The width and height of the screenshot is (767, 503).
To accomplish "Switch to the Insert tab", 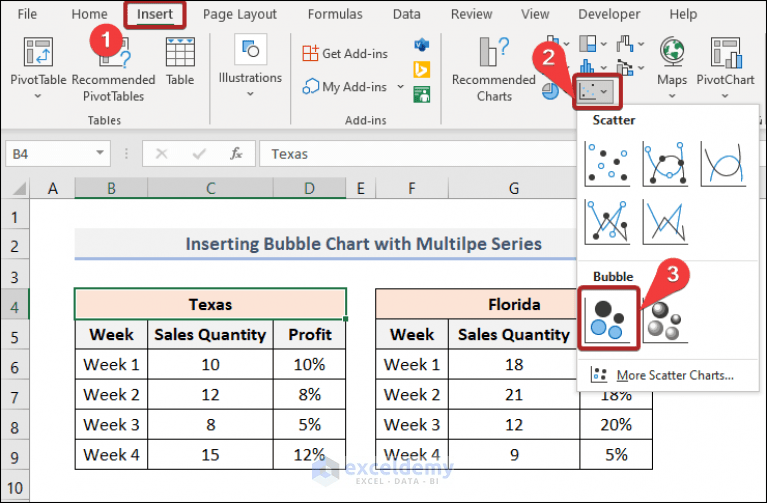I will (x=155, y=14).
